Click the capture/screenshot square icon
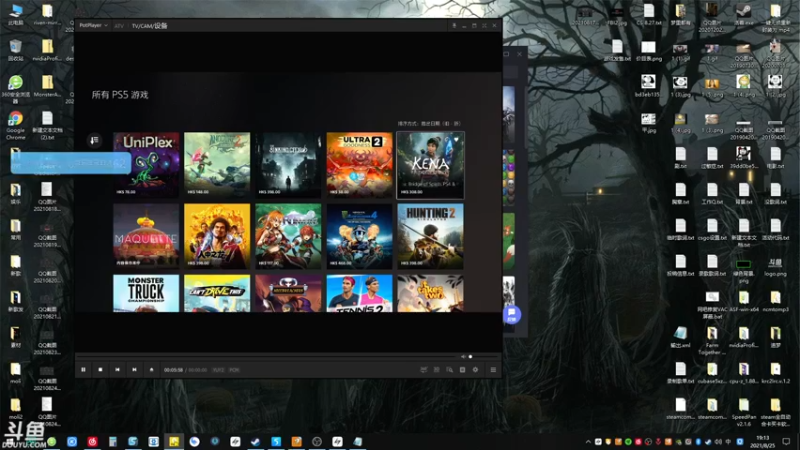Viewport: 800px width, 450px height. coord(462,369)
